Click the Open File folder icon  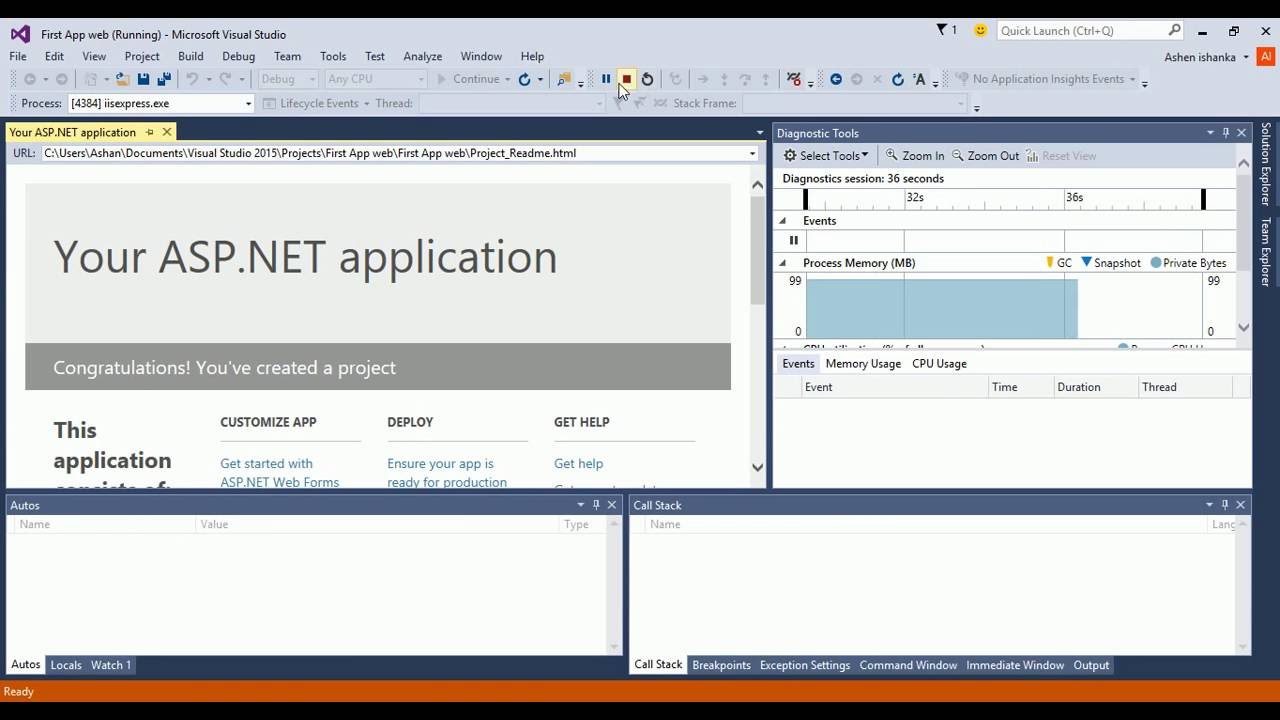tap(122, 79)
